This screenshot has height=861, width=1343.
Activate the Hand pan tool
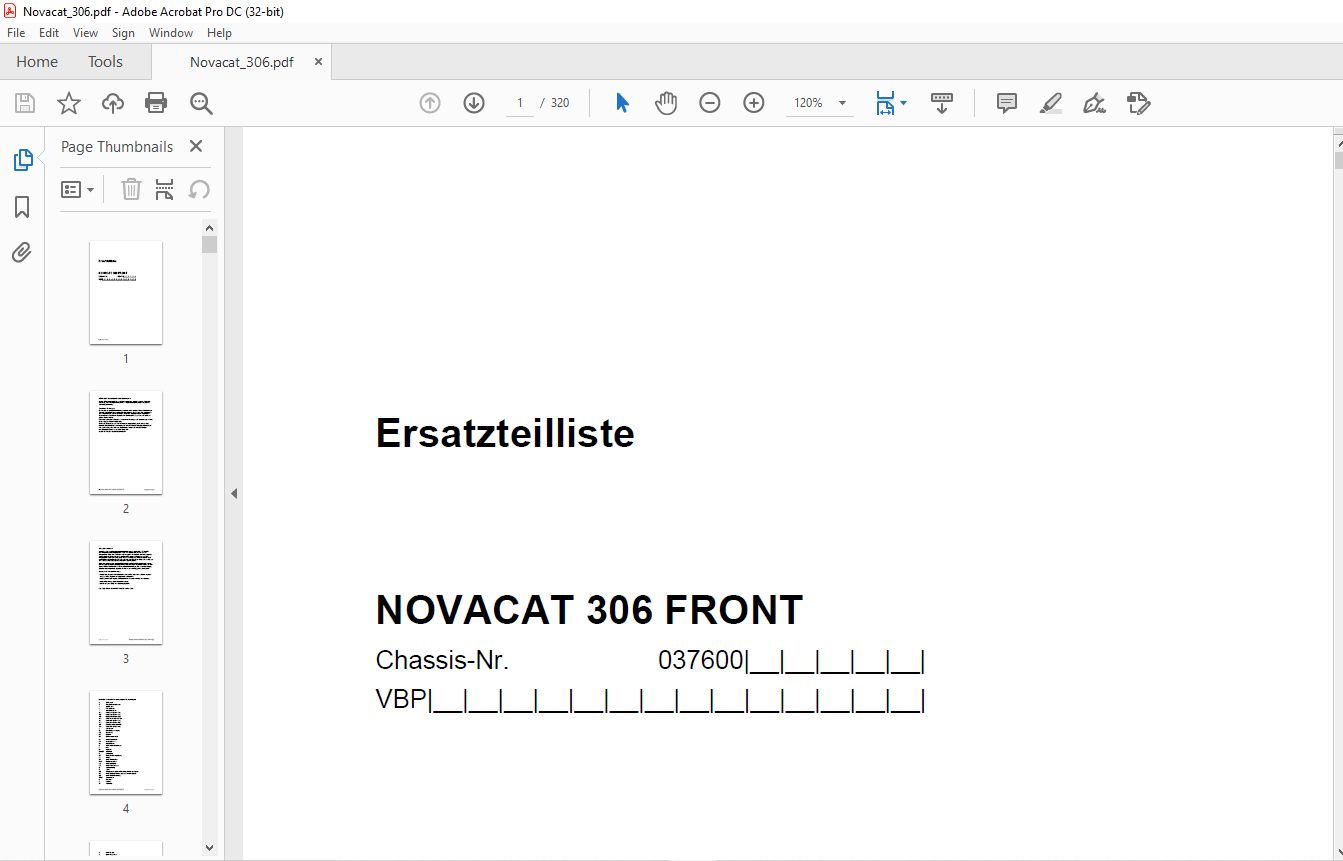(x=666, y=103)
